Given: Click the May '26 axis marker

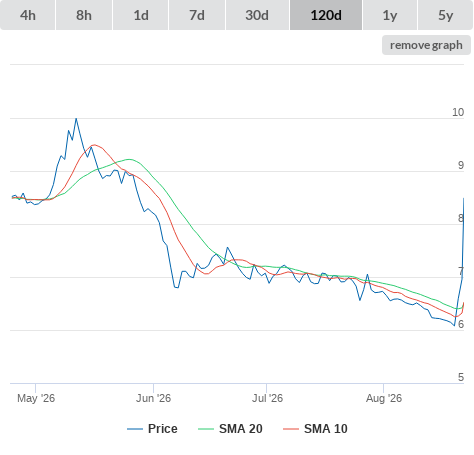Looking at the screenshot, I should (36, 398).
